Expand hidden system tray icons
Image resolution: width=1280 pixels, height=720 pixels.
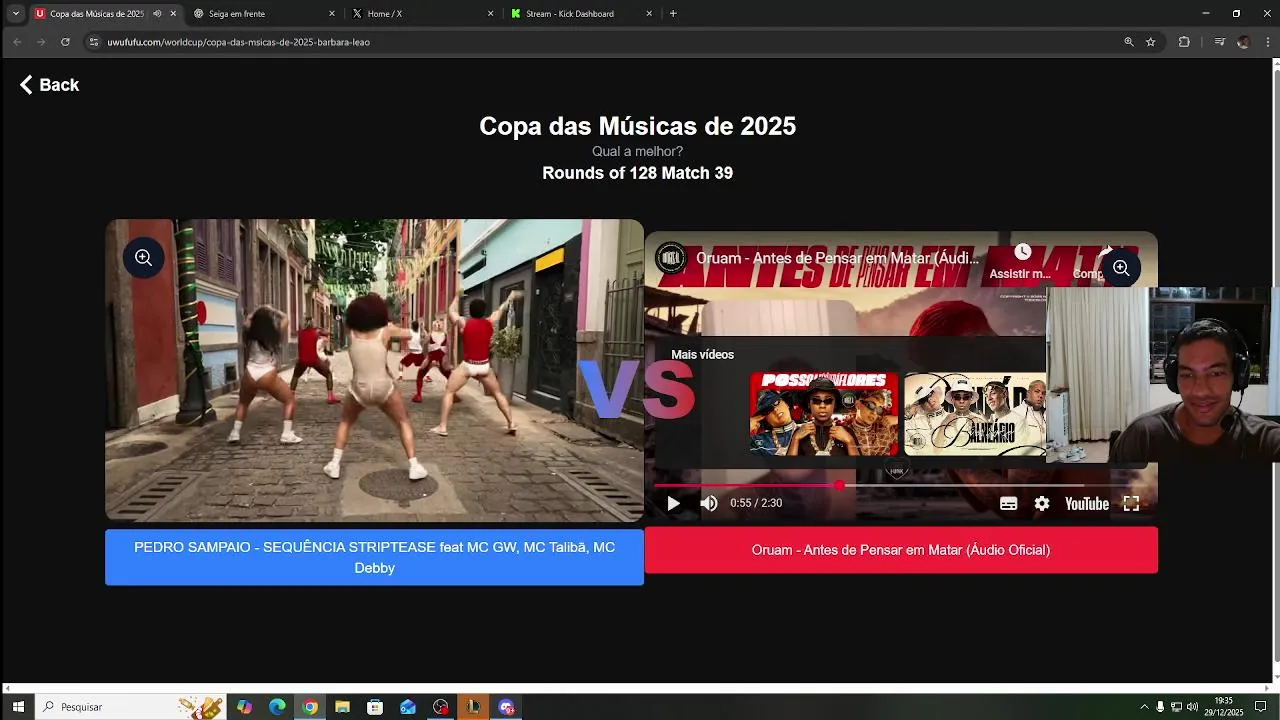[1144, 707]
